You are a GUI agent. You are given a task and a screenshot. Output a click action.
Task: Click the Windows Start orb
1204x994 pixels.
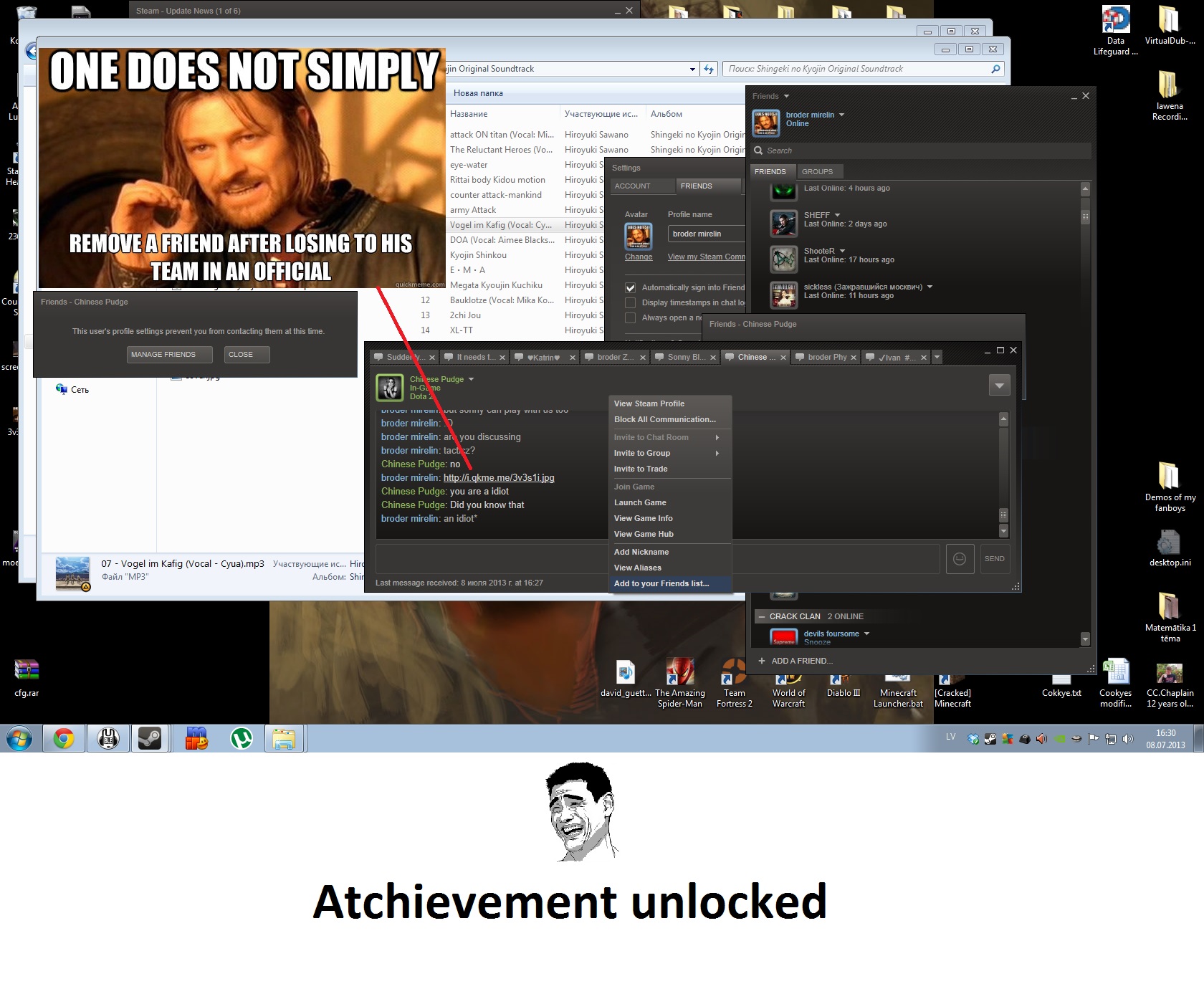[19, 738]
